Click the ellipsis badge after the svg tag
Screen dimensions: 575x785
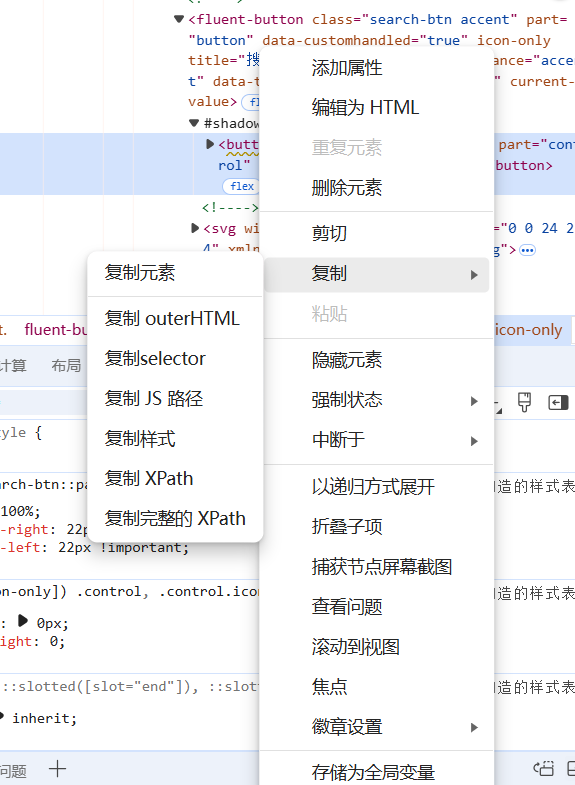(x=527, y=250)
